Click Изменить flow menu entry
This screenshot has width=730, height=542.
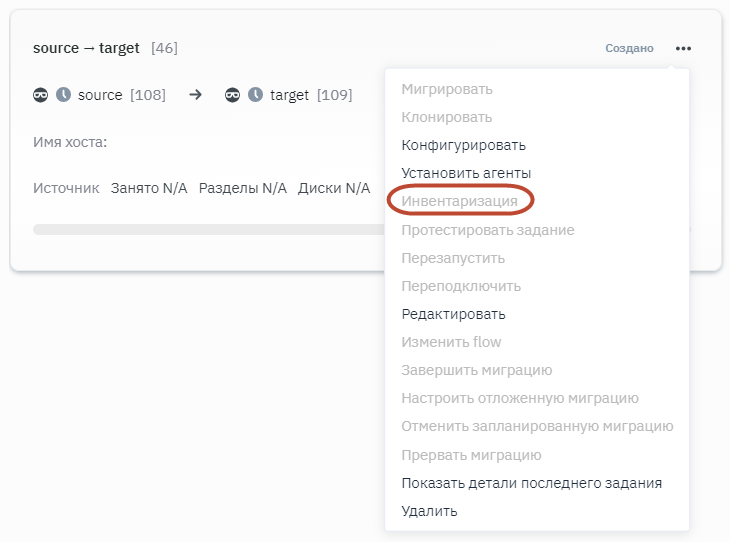(451, 342)
